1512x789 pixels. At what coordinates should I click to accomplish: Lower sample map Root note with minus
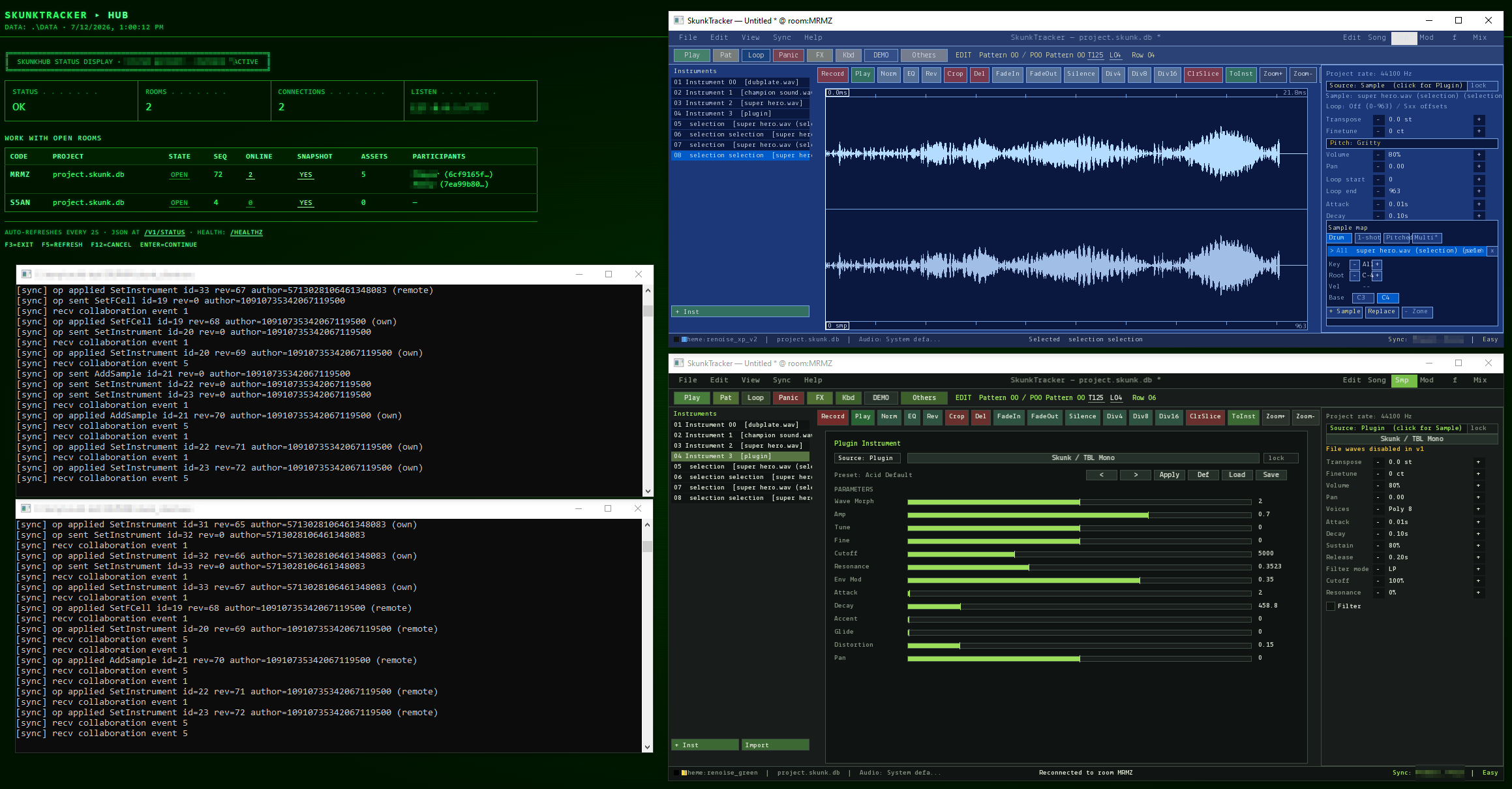pyautogui.click(x=1354, y=275)
